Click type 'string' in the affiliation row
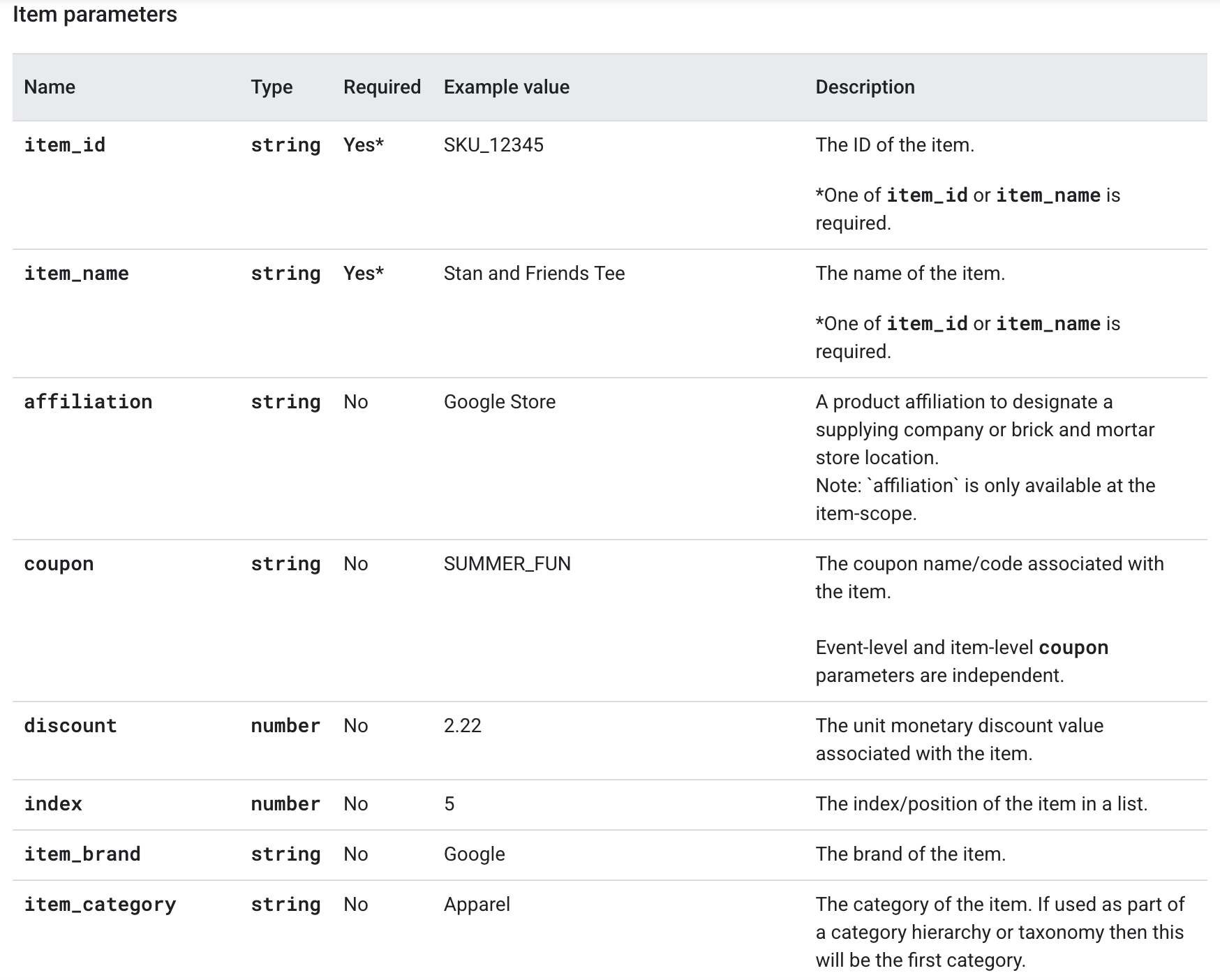This screenshot has height=980, width=1220. (285, 401)
